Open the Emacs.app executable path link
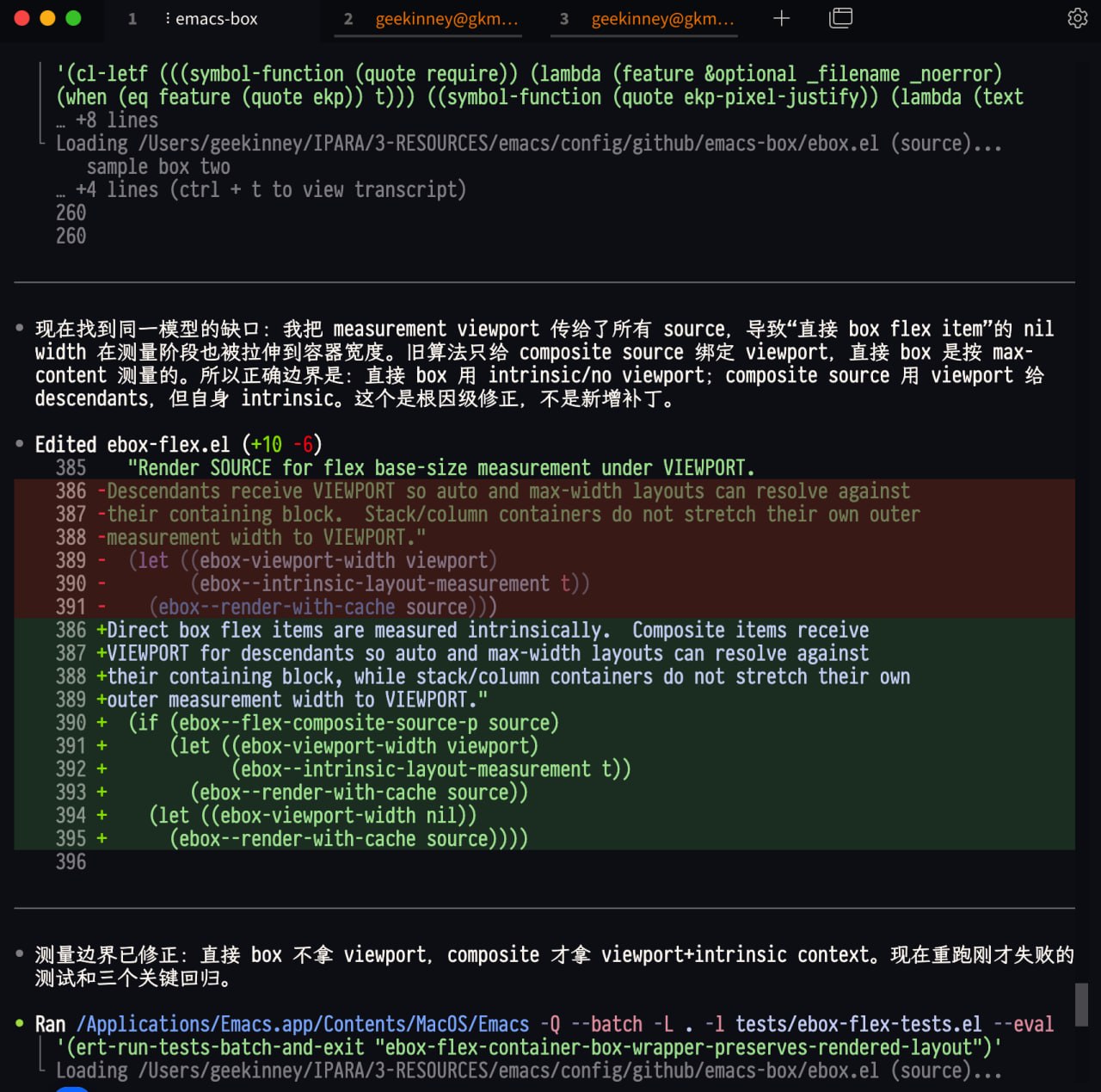The image size is (1101, 1092). (x=303, y=1024)
